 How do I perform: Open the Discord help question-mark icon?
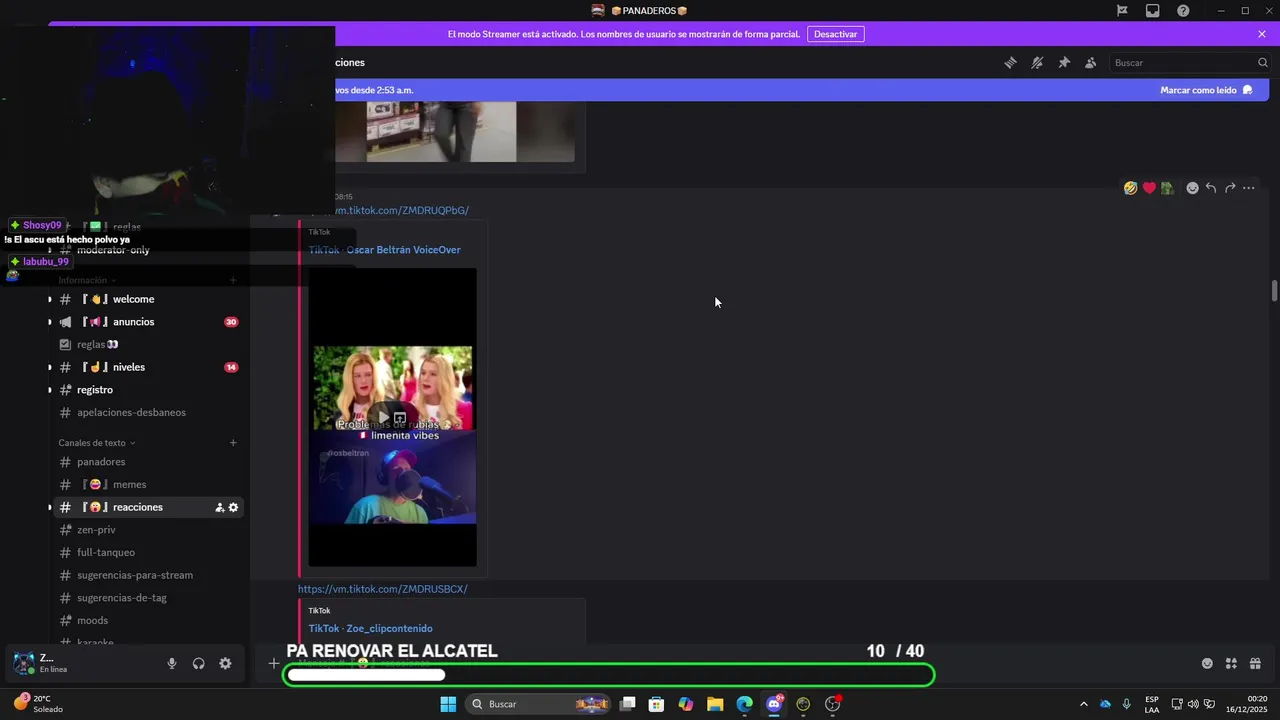point(1184,11)
